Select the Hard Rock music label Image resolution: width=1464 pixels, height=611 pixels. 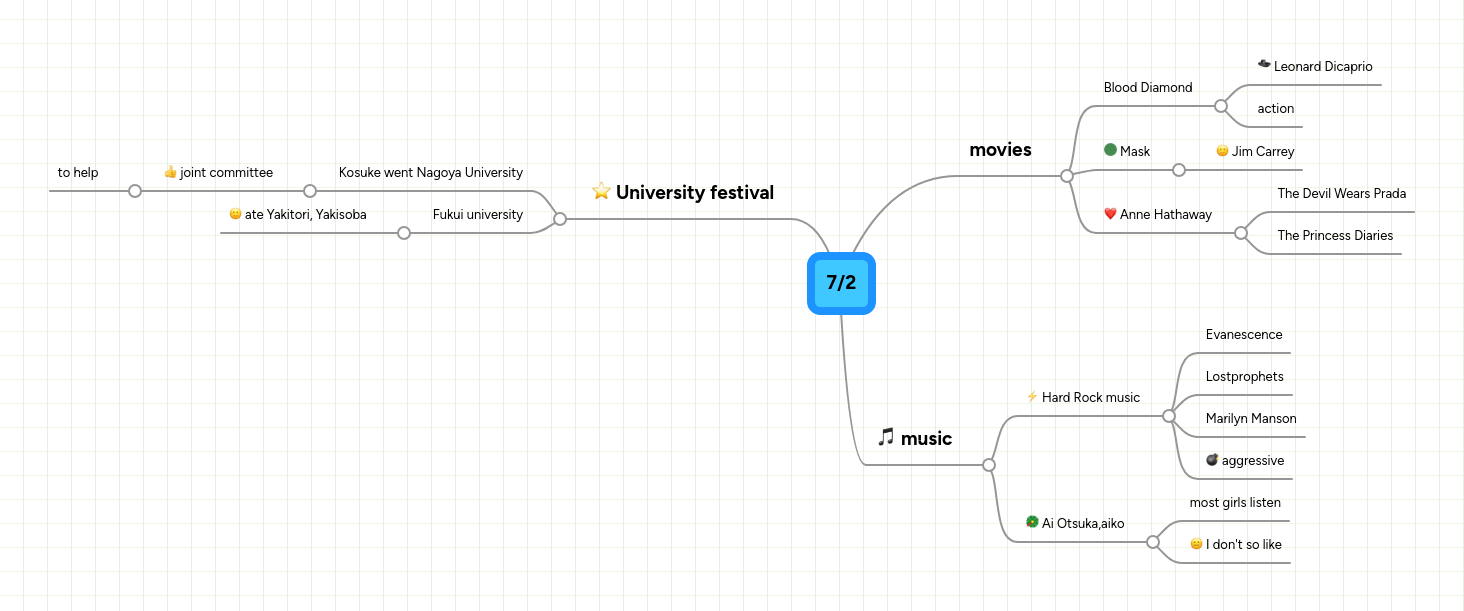click(x=1091, y=397)
